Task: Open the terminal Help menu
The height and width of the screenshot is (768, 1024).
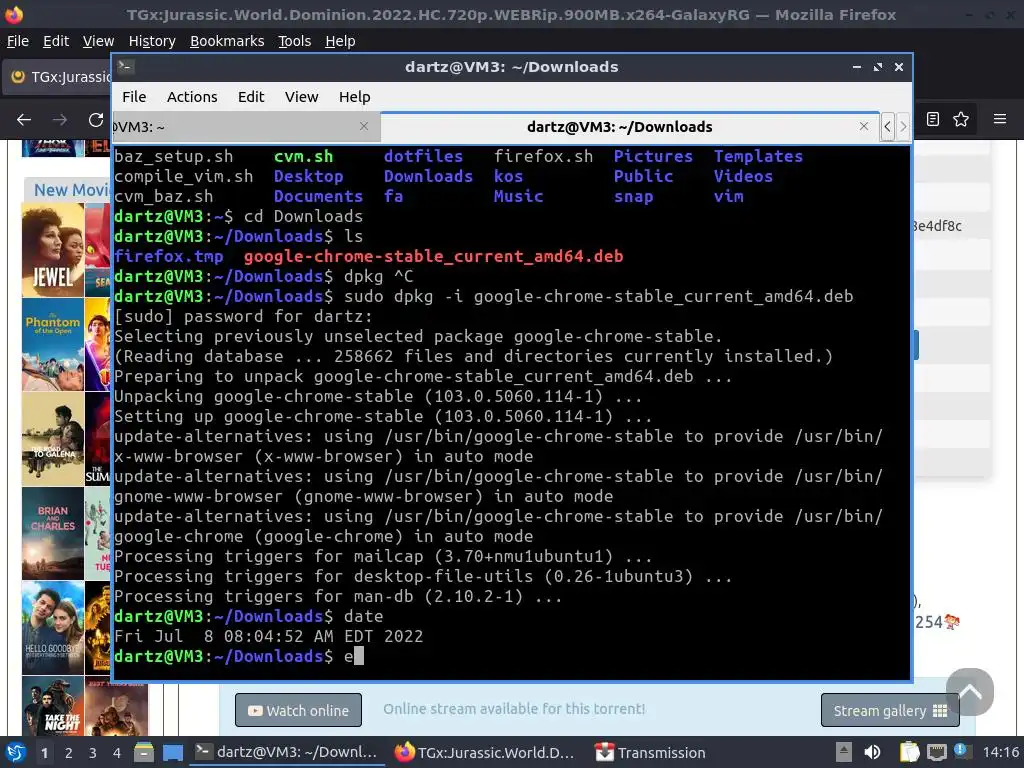Action: pyautogui.click(x=355, y=97)
